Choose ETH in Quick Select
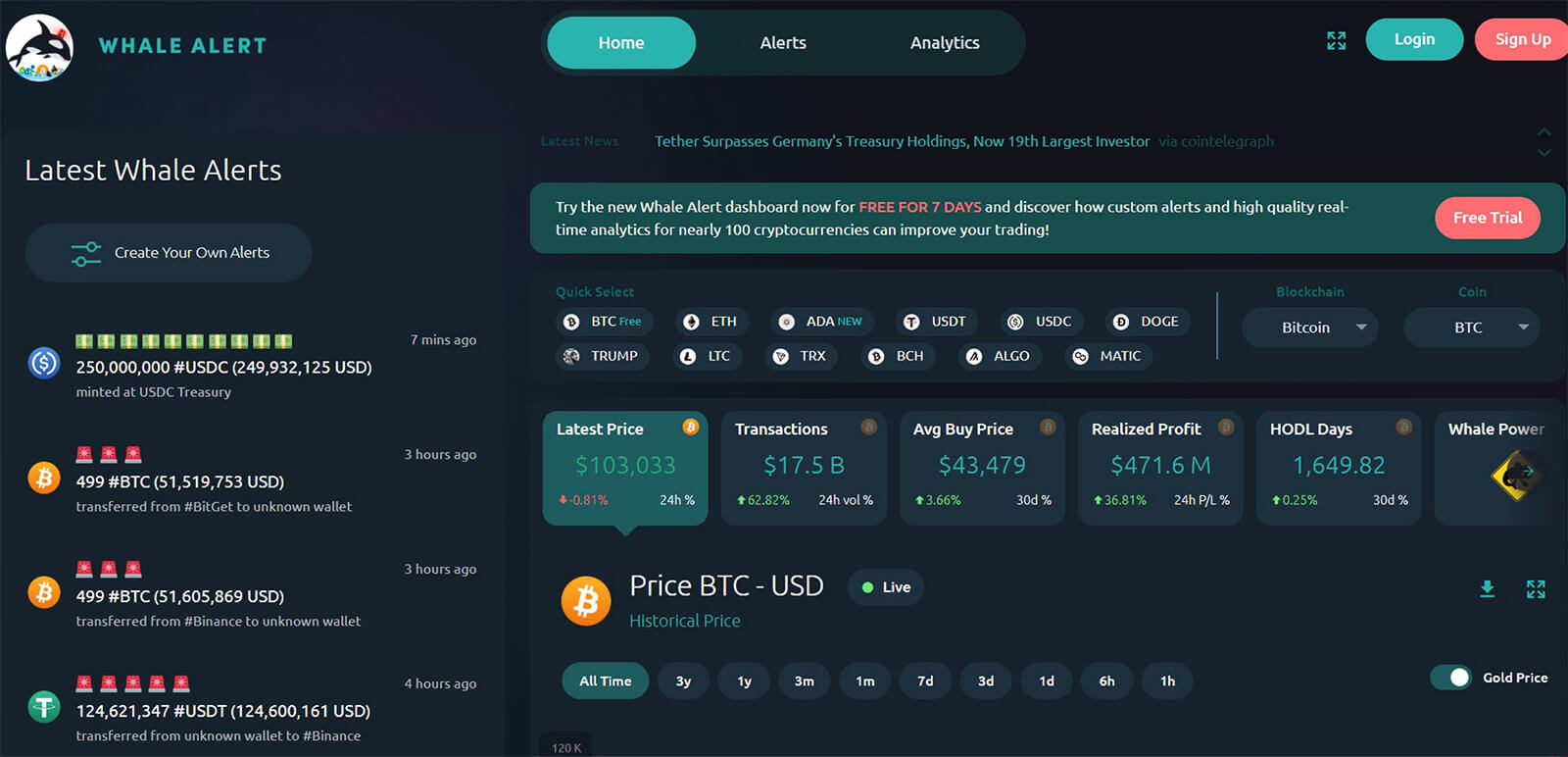Image resolution: width=1568 pixels, height=757 pixels. coord(712,322)
